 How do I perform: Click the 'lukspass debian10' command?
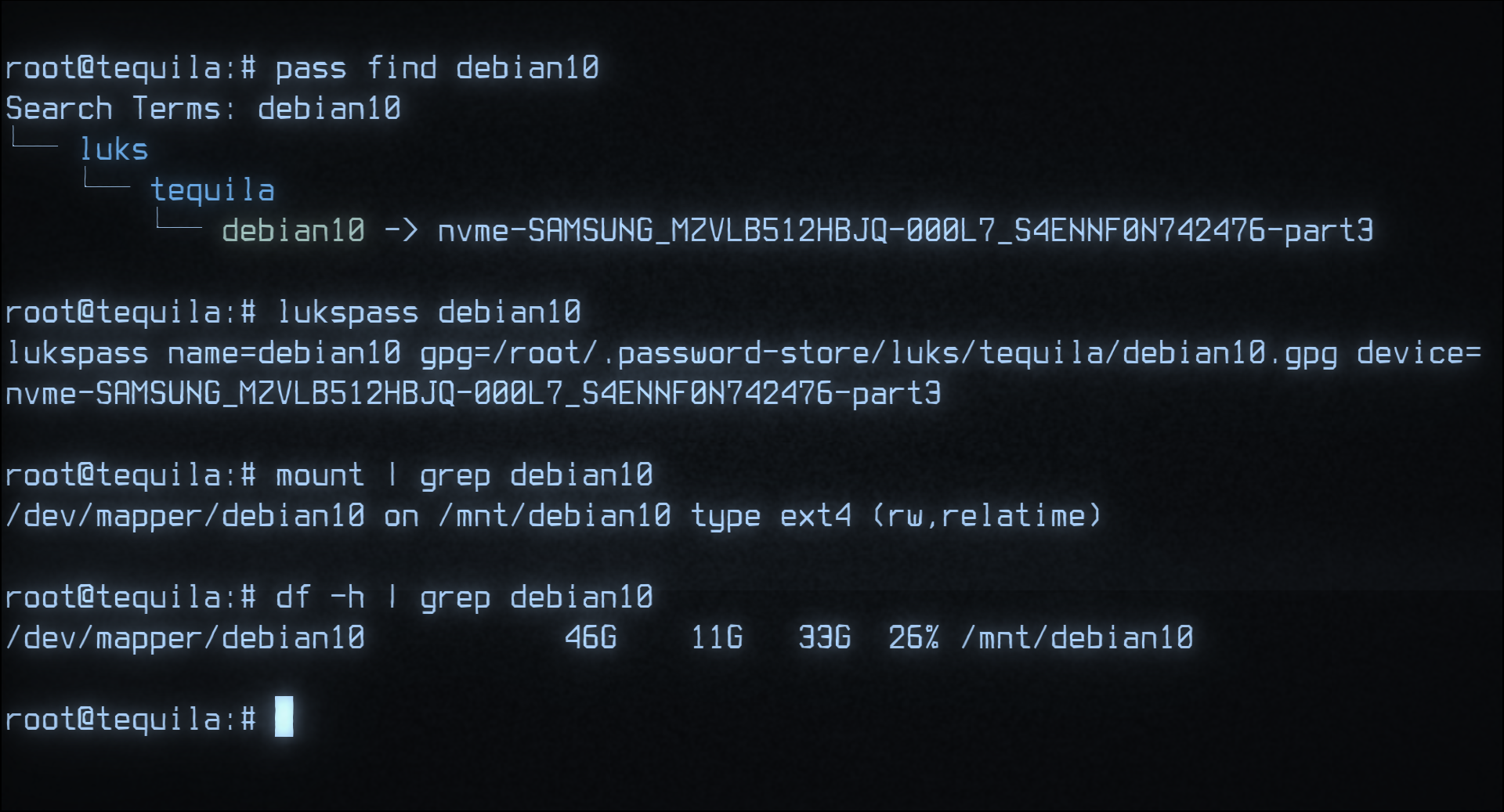(428, 312)
